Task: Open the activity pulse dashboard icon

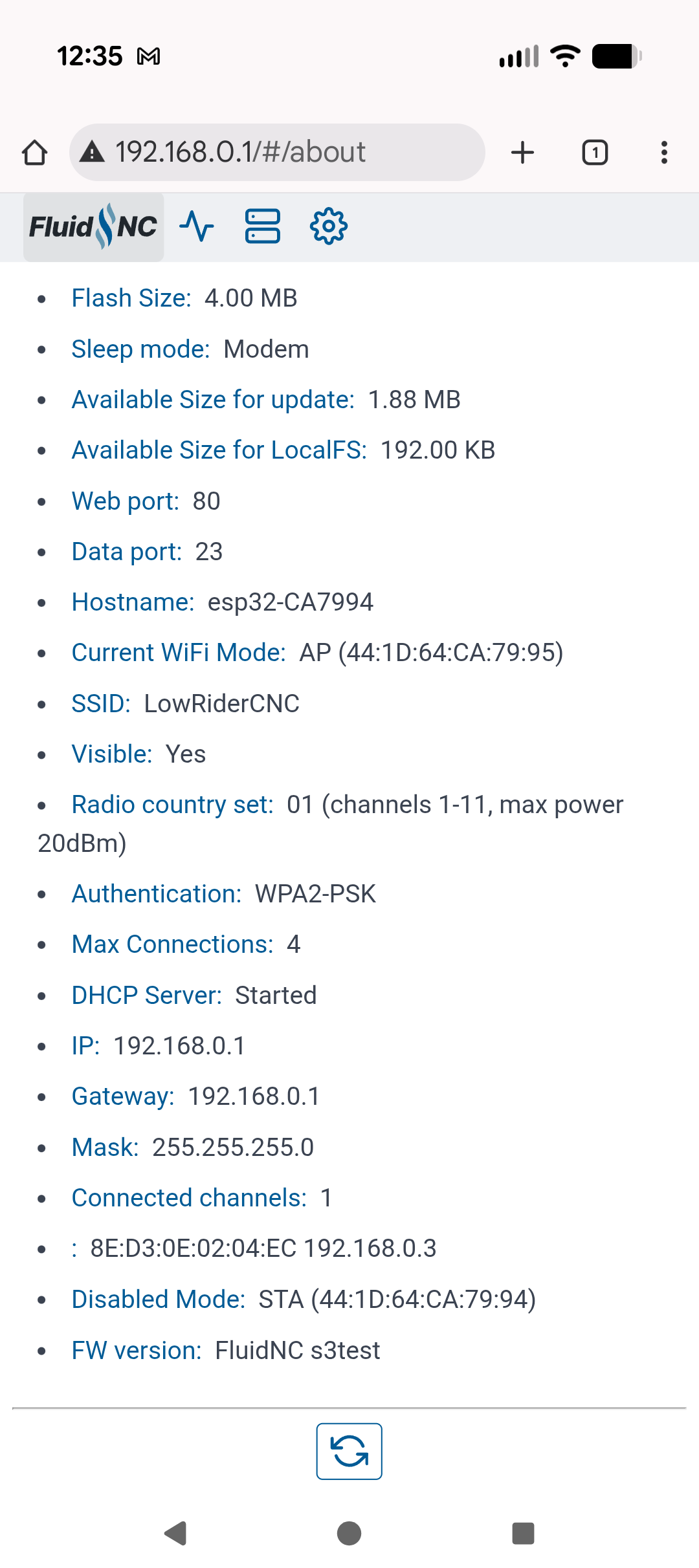Action: [197, 226]
